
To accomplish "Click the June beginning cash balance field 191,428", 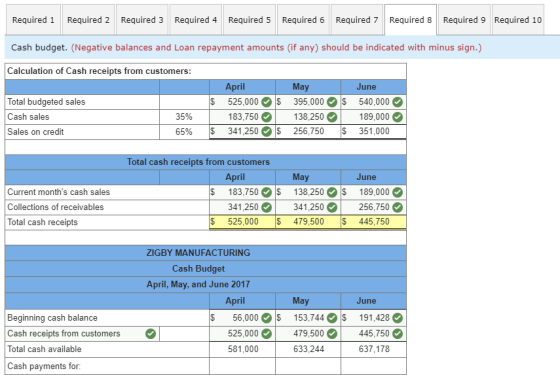I will 374,318.
